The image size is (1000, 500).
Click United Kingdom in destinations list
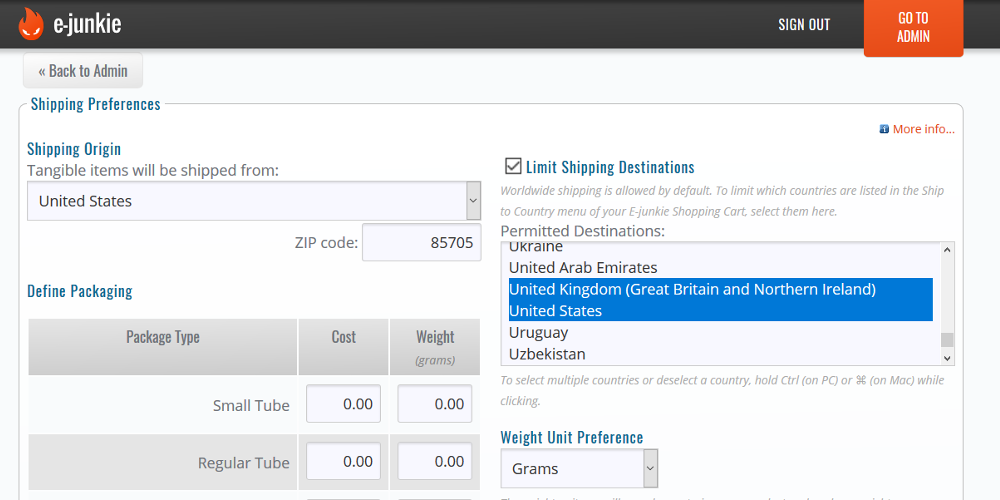click(692, 289)
